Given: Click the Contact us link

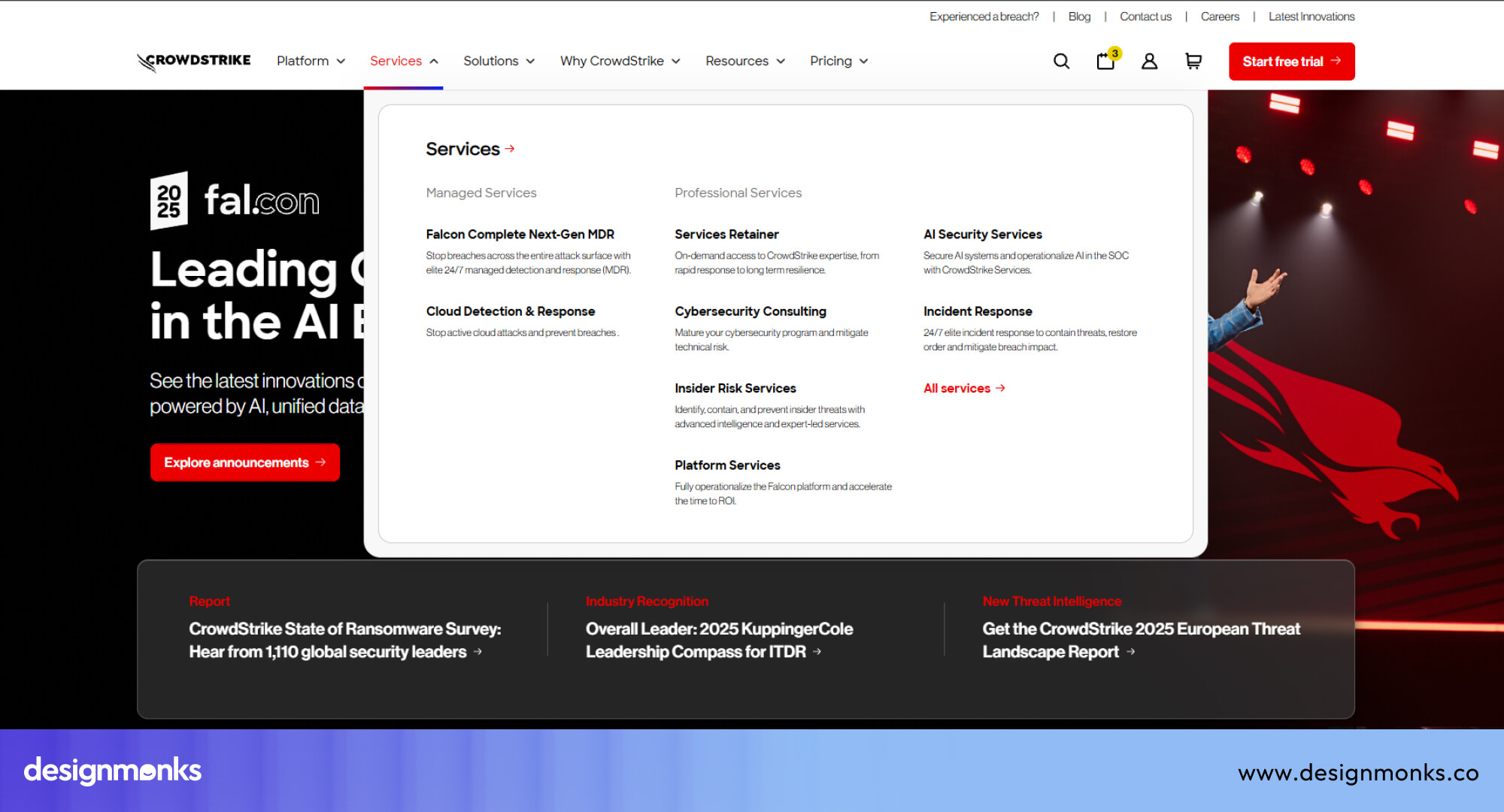Looking at the screenshot, I should 1145,16.
